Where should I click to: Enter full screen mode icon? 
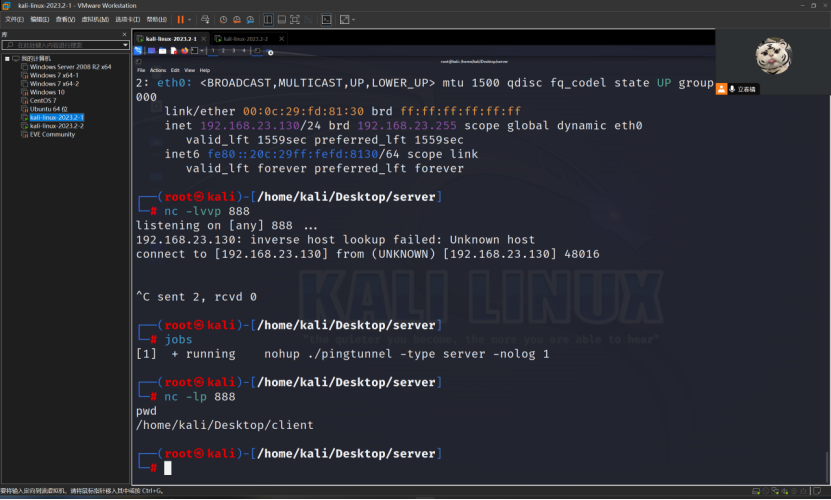(295, 20)
